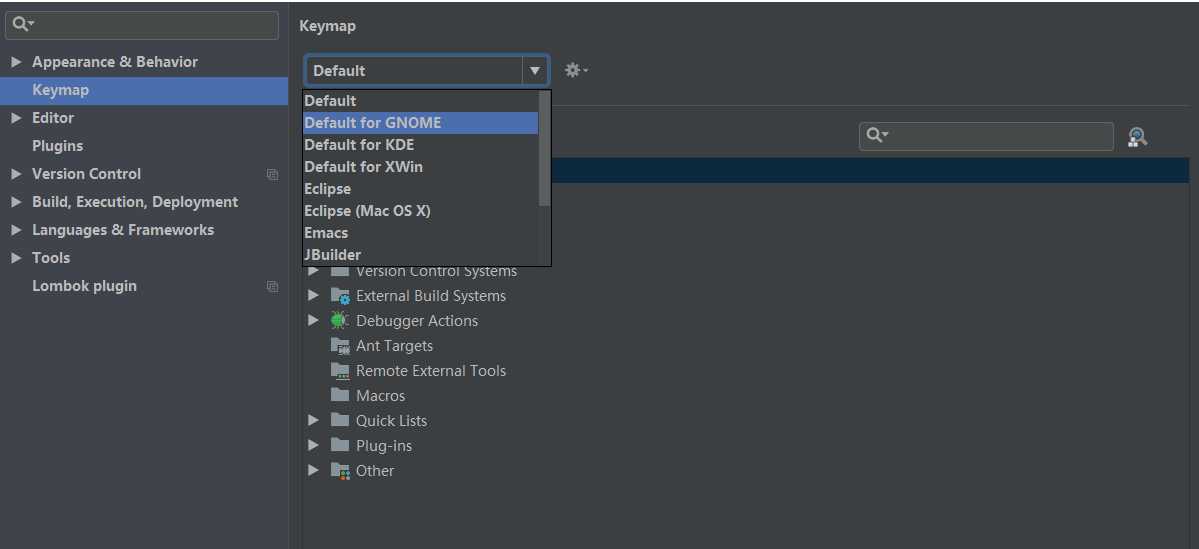Expand Debugger Actions node
The image size is (1199, 549).
coord(313,320)
